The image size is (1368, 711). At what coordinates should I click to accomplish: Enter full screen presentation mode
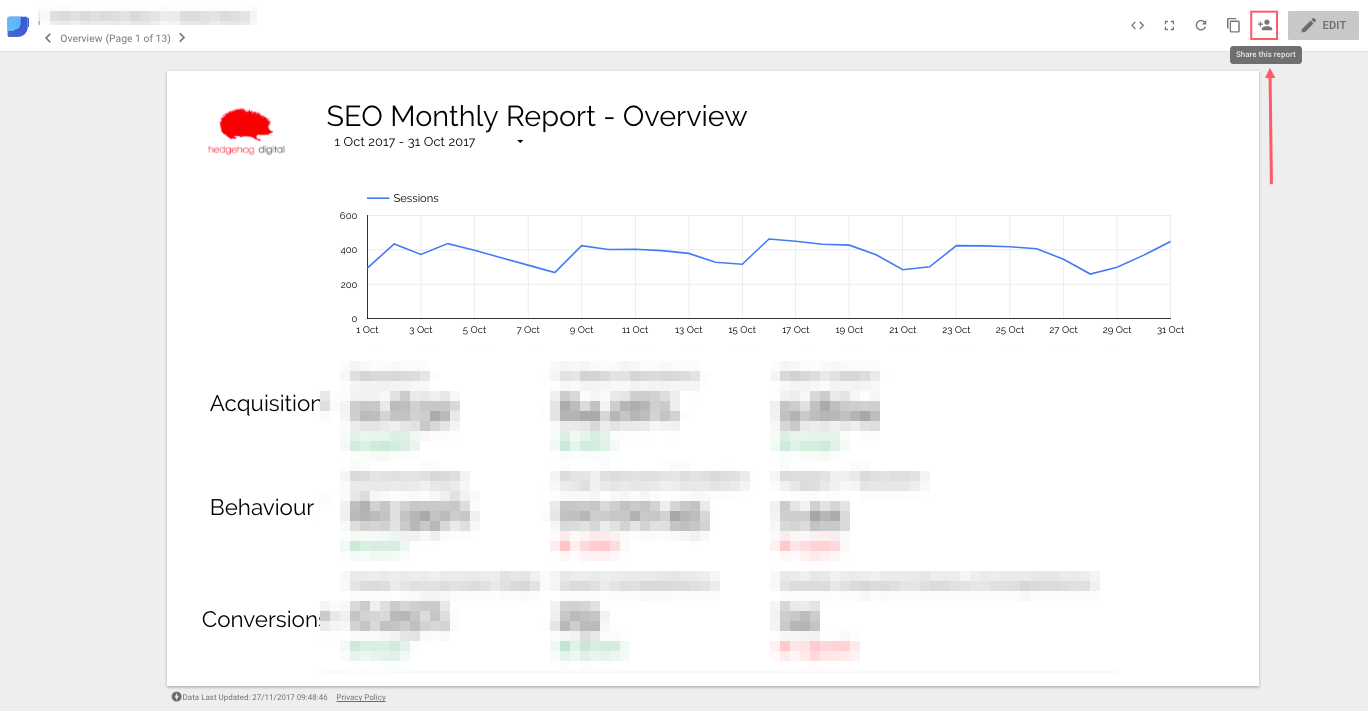coord(1169,25)
